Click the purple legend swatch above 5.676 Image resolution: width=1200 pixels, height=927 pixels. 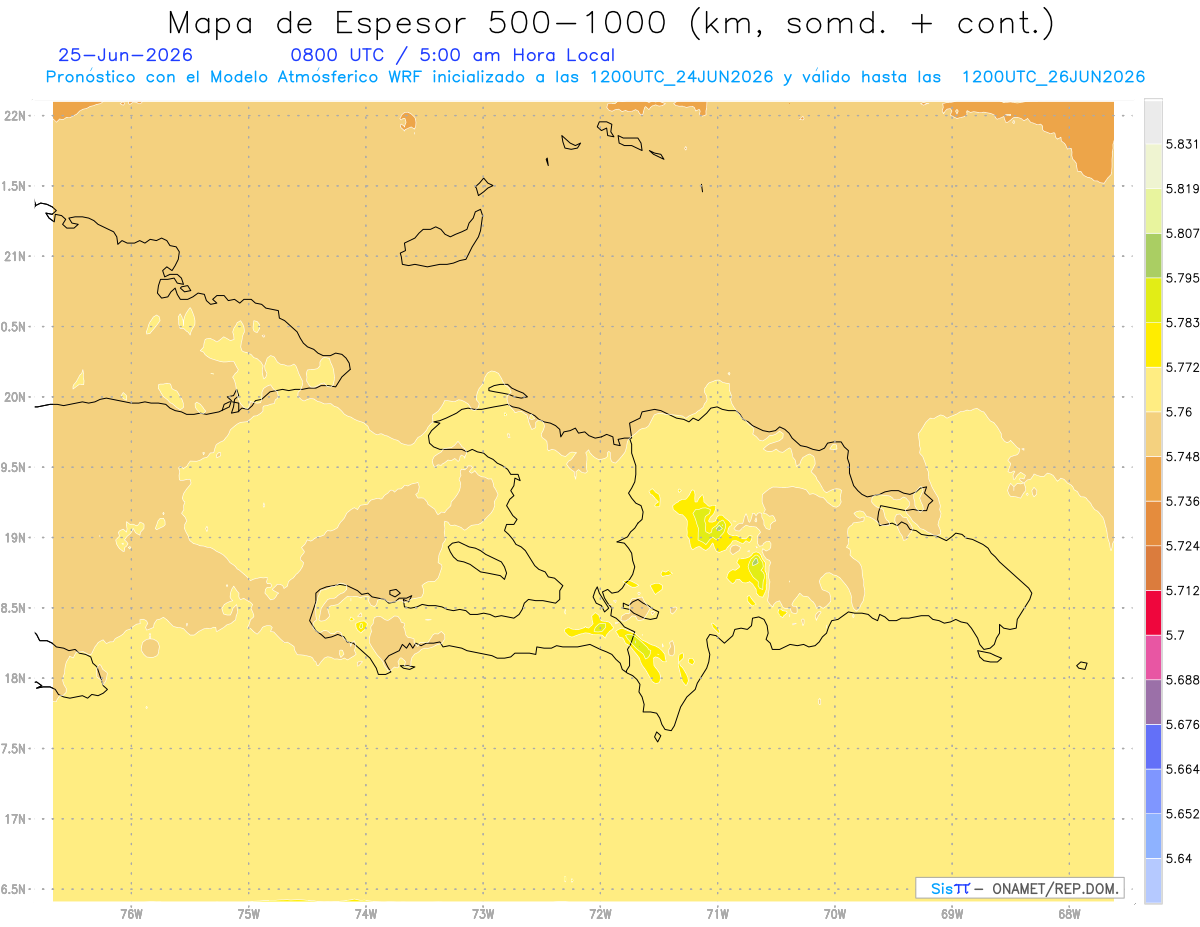1153,702
